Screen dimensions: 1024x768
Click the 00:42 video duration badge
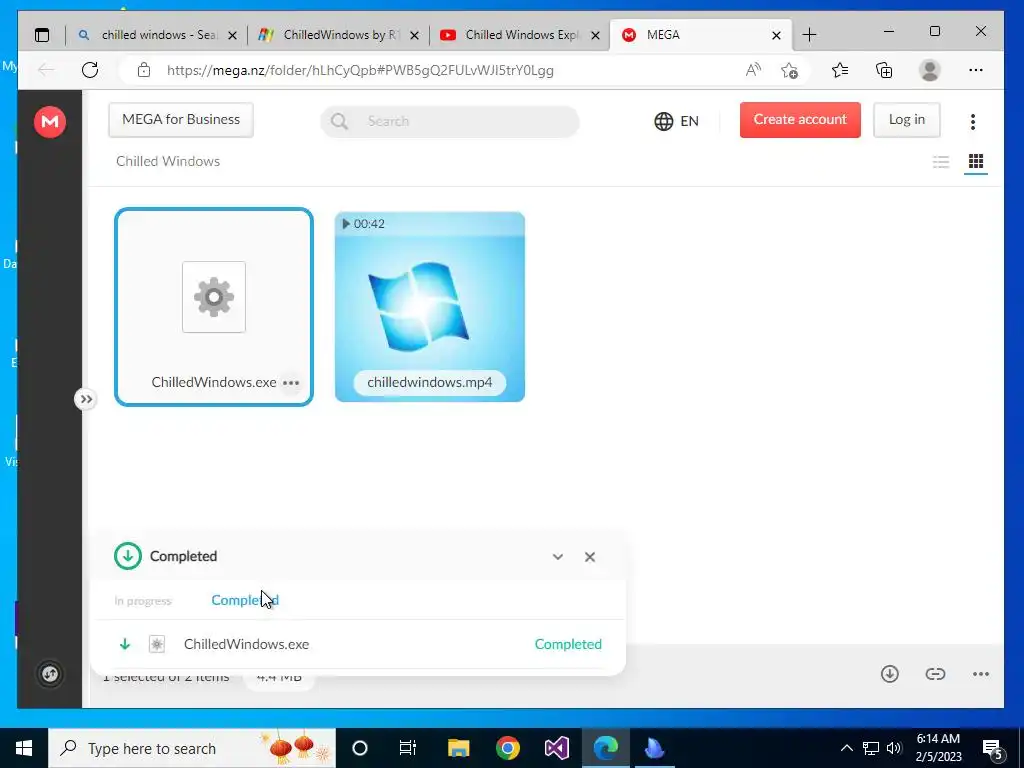click(x=364, y=224)
